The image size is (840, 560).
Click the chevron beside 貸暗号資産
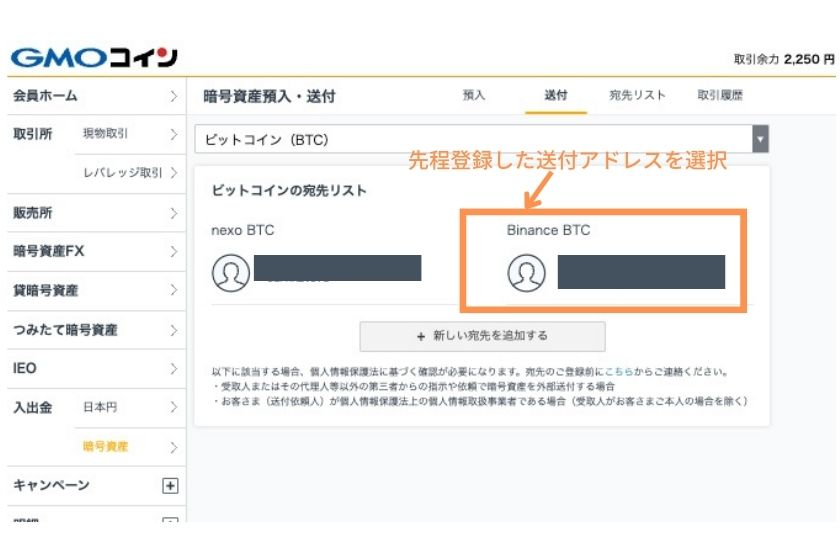174,290
